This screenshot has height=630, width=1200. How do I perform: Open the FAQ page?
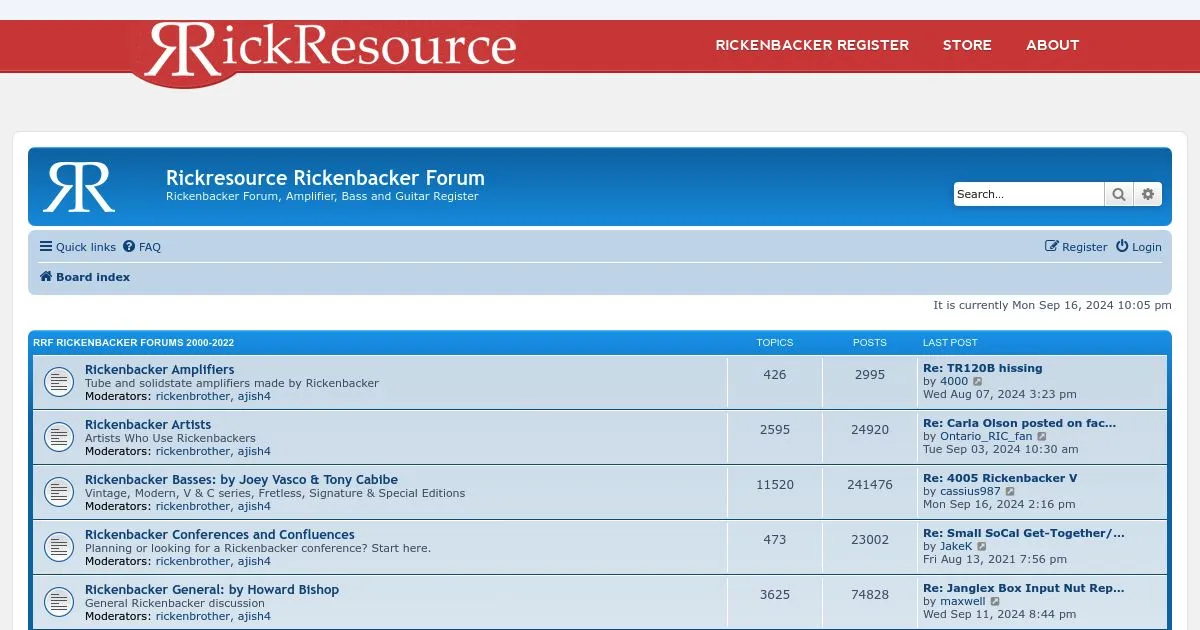tap(142, 247)
